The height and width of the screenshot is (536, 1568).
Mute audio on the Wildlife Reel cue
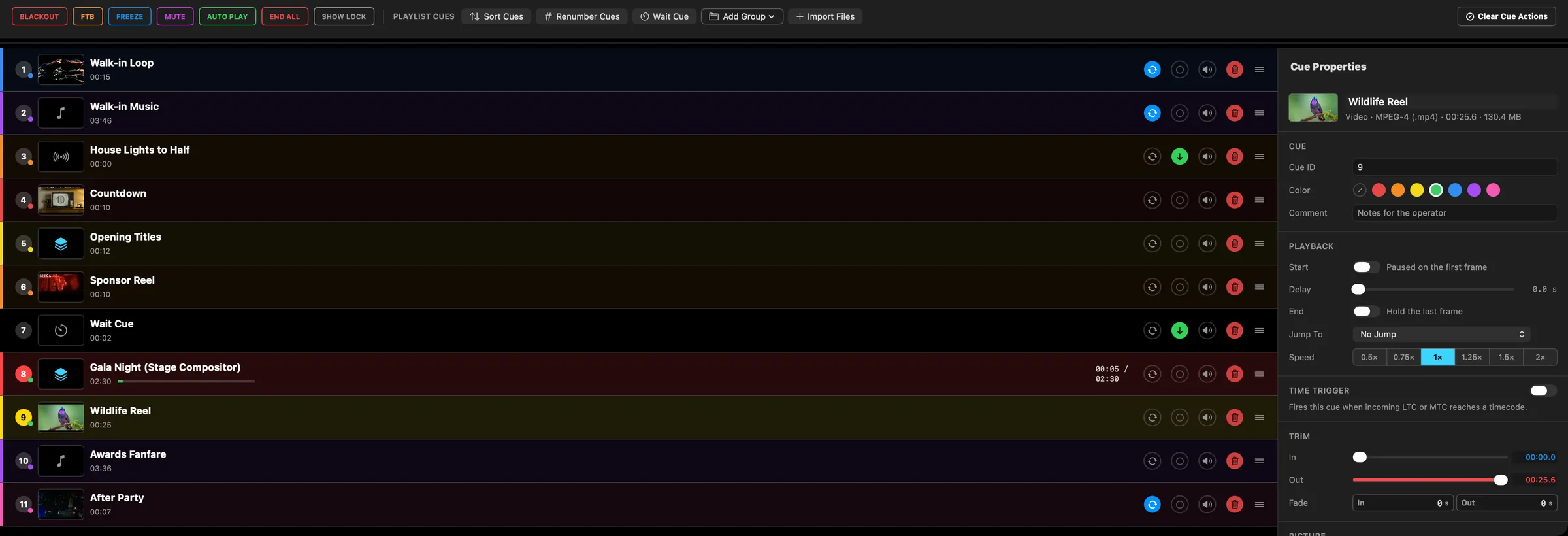point(1207,417)
